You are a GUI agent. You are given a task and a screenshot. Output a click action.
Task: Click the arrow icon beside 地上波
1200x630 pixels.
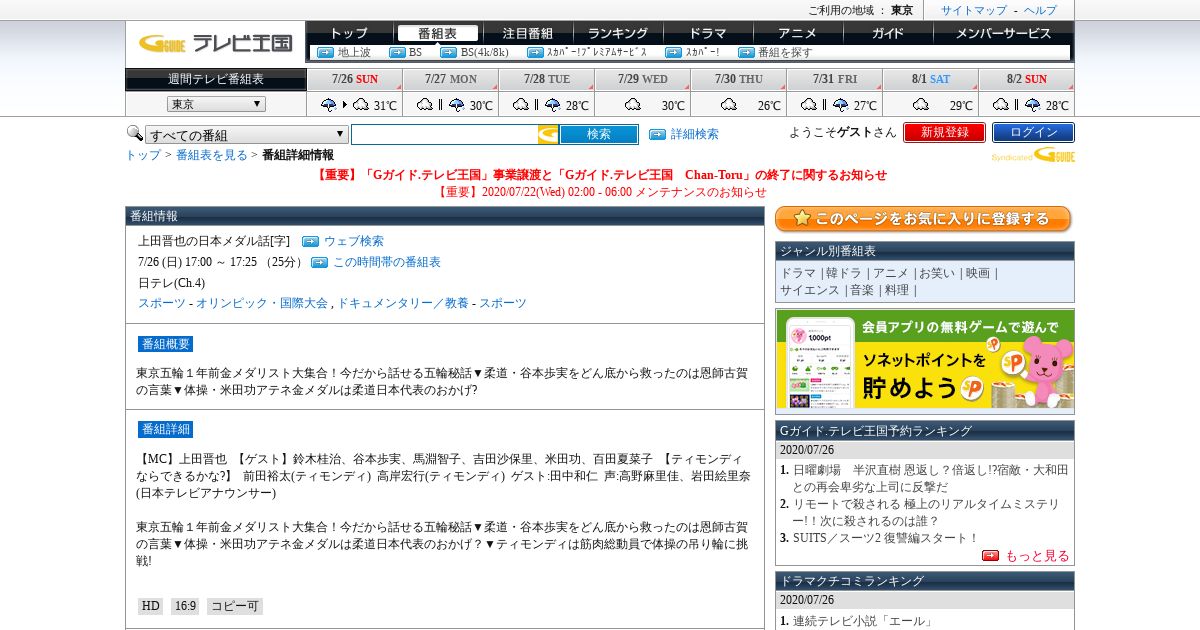(x=325, y=52)
